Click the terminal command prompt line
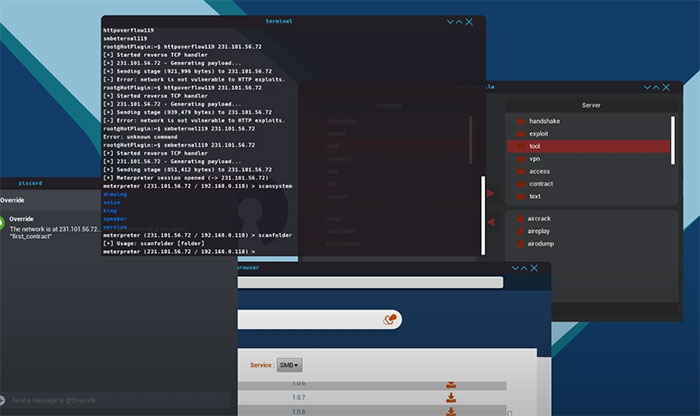 [179, 252]
